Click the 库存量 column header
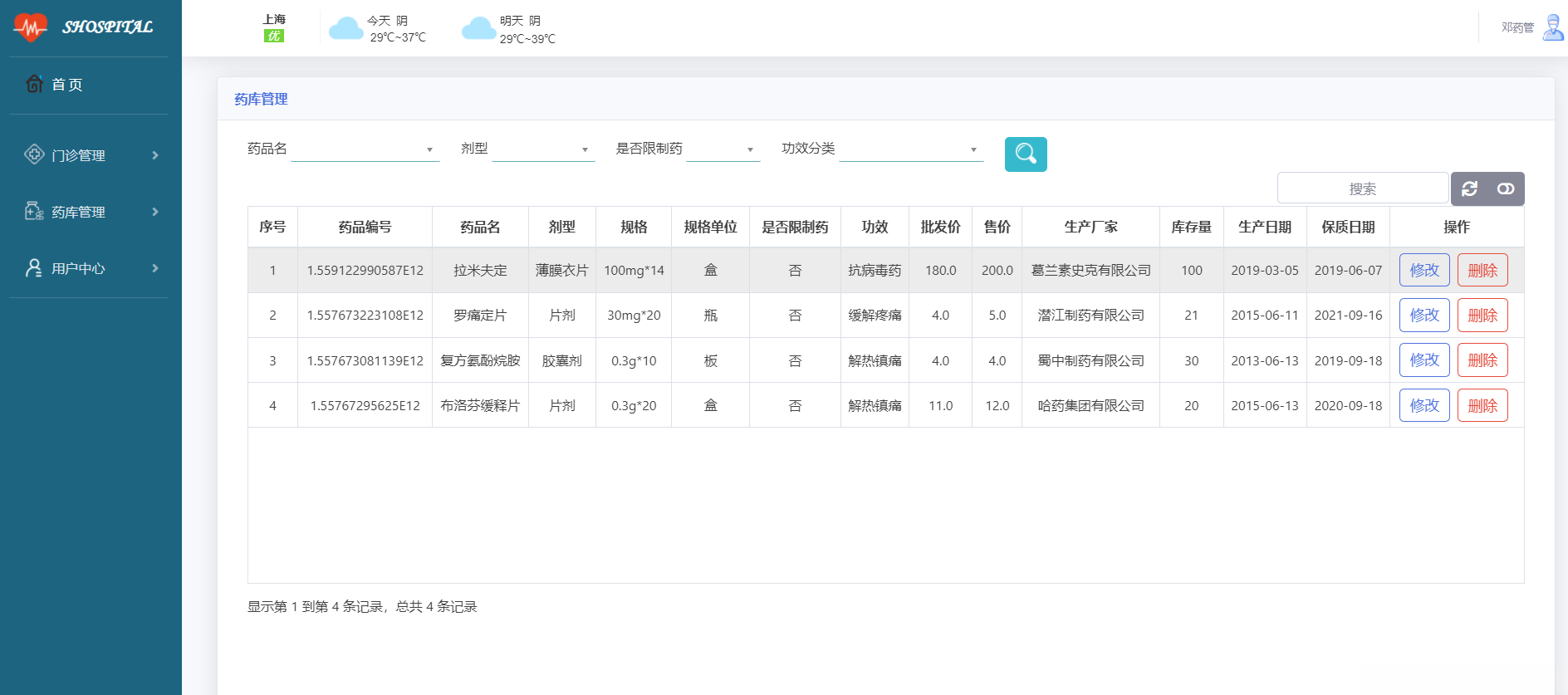Screen dimensions: 1568x695 [x=1191, y=227]
